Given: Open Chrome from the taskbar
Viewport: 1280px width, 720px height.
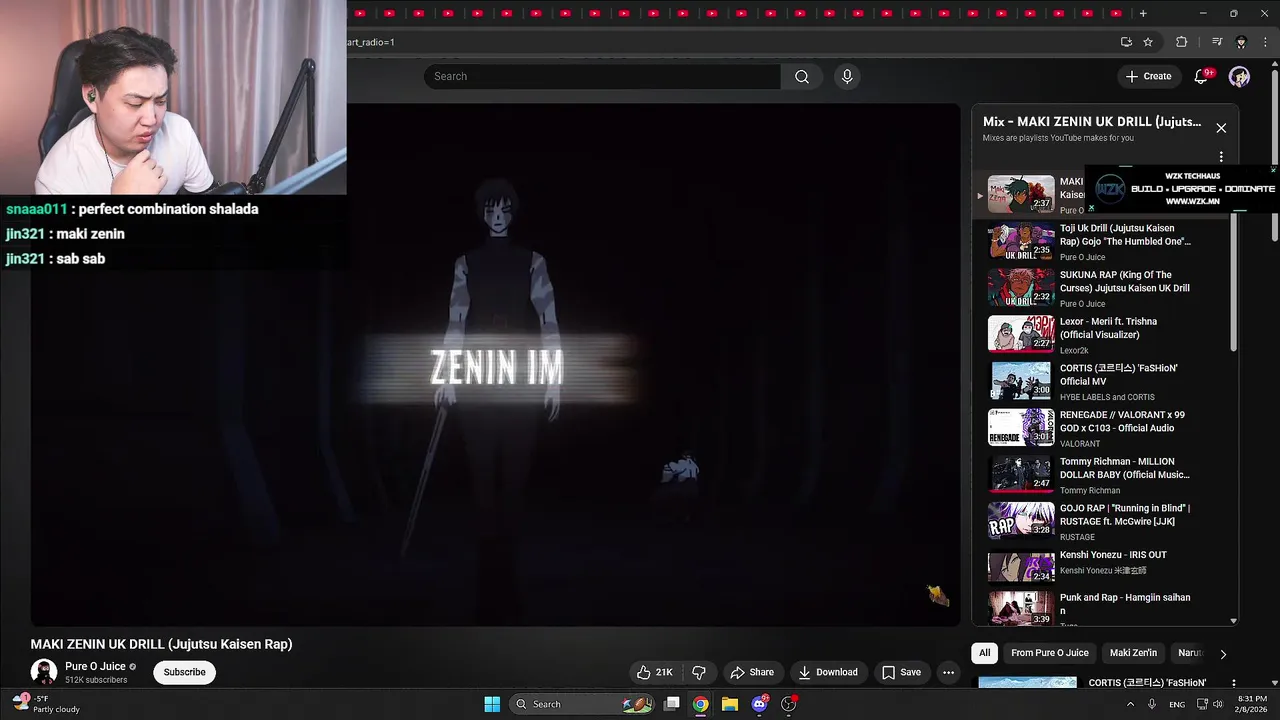Looking at the screenshot, I should coord(701,704).
